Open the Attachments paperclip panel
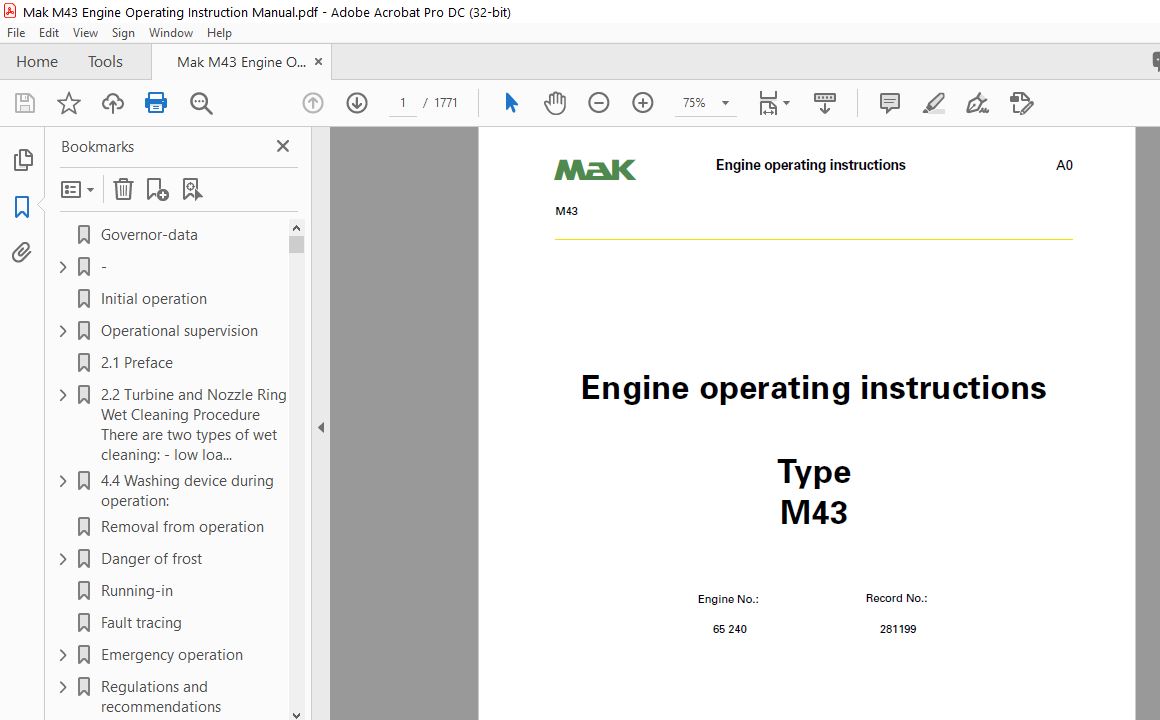This screenshot has height=720, width=1160. click(x=21, y=252)
